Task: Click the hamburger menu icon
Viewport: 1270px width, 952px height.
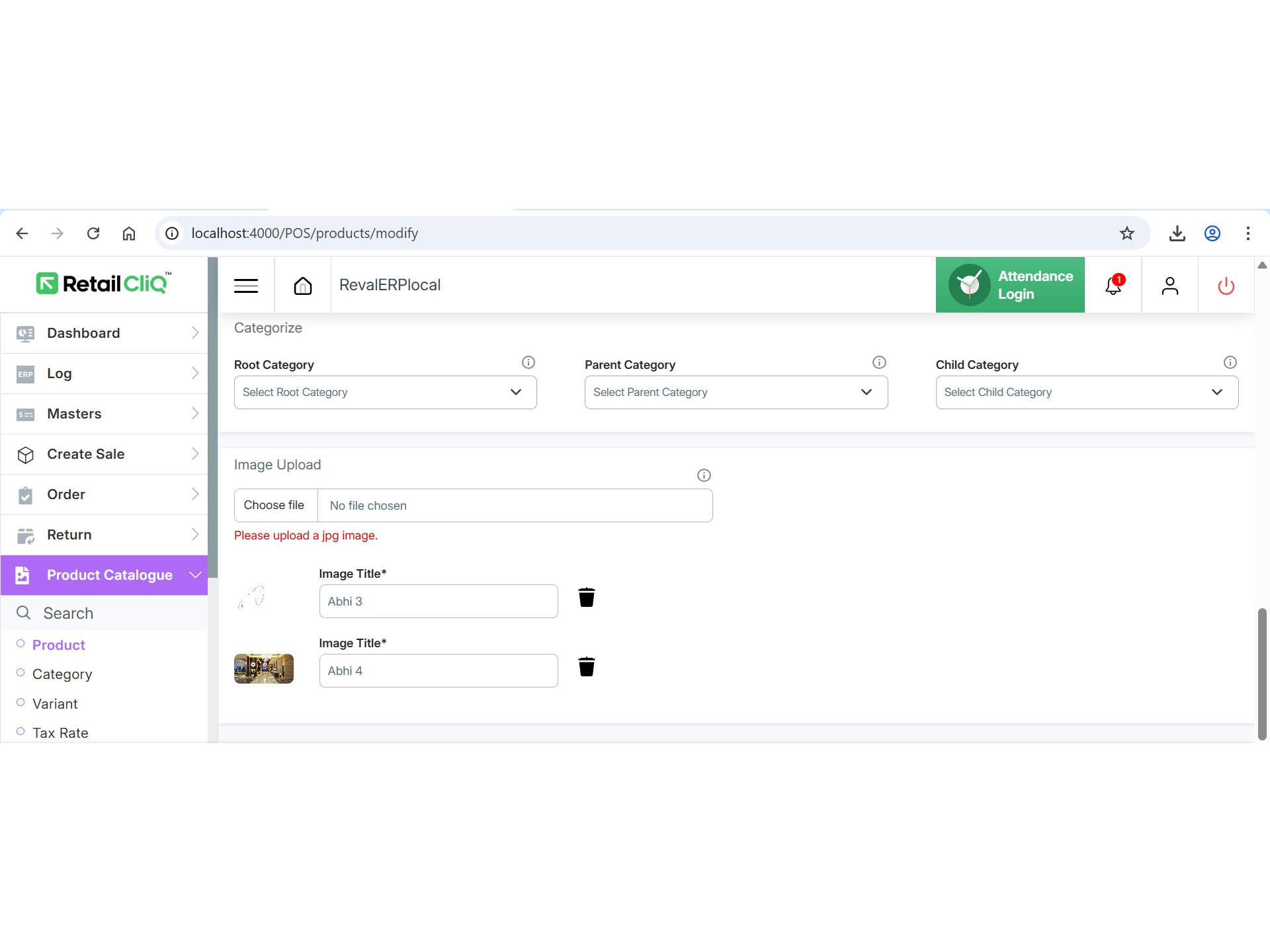Action: (x=245, y=286)
